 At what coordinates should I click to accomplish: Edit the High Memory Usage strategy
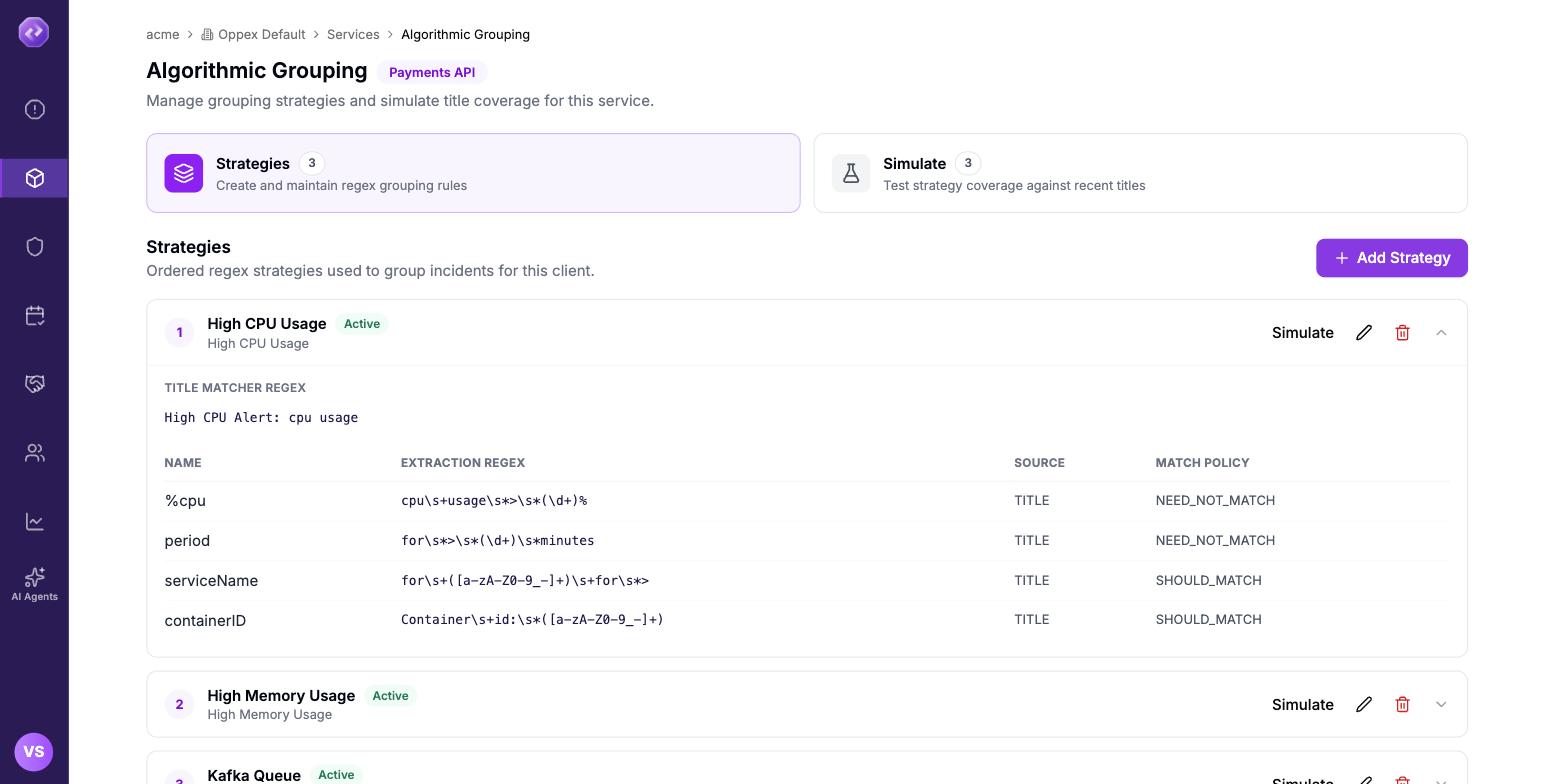tap(1364, 705)
